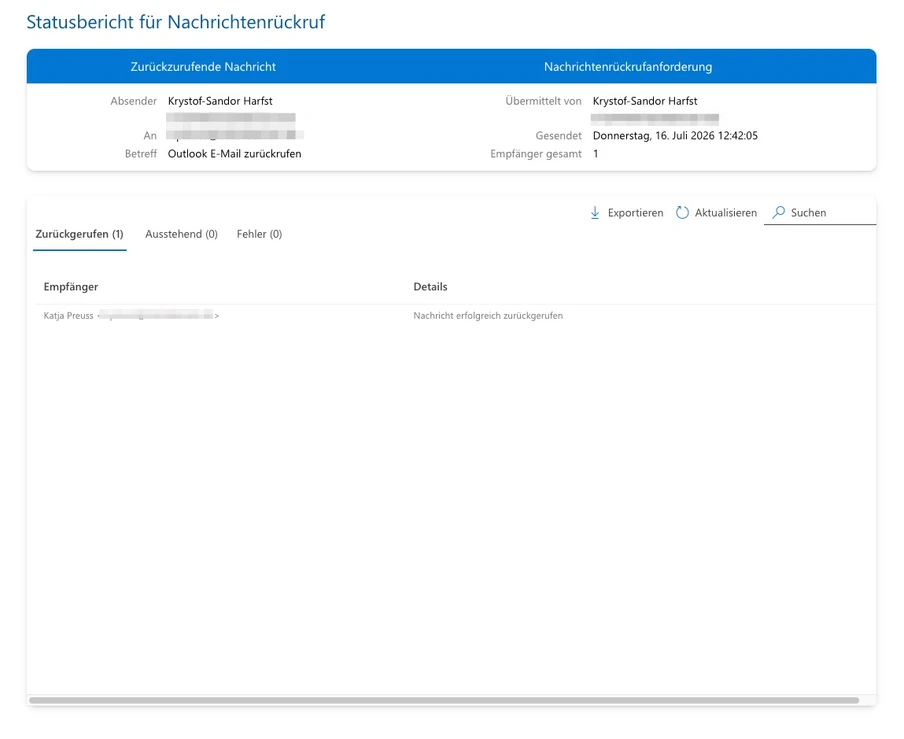Switch to the Ausstehend (0) tab
Screen dimensions: 904x739
point(181,234)
